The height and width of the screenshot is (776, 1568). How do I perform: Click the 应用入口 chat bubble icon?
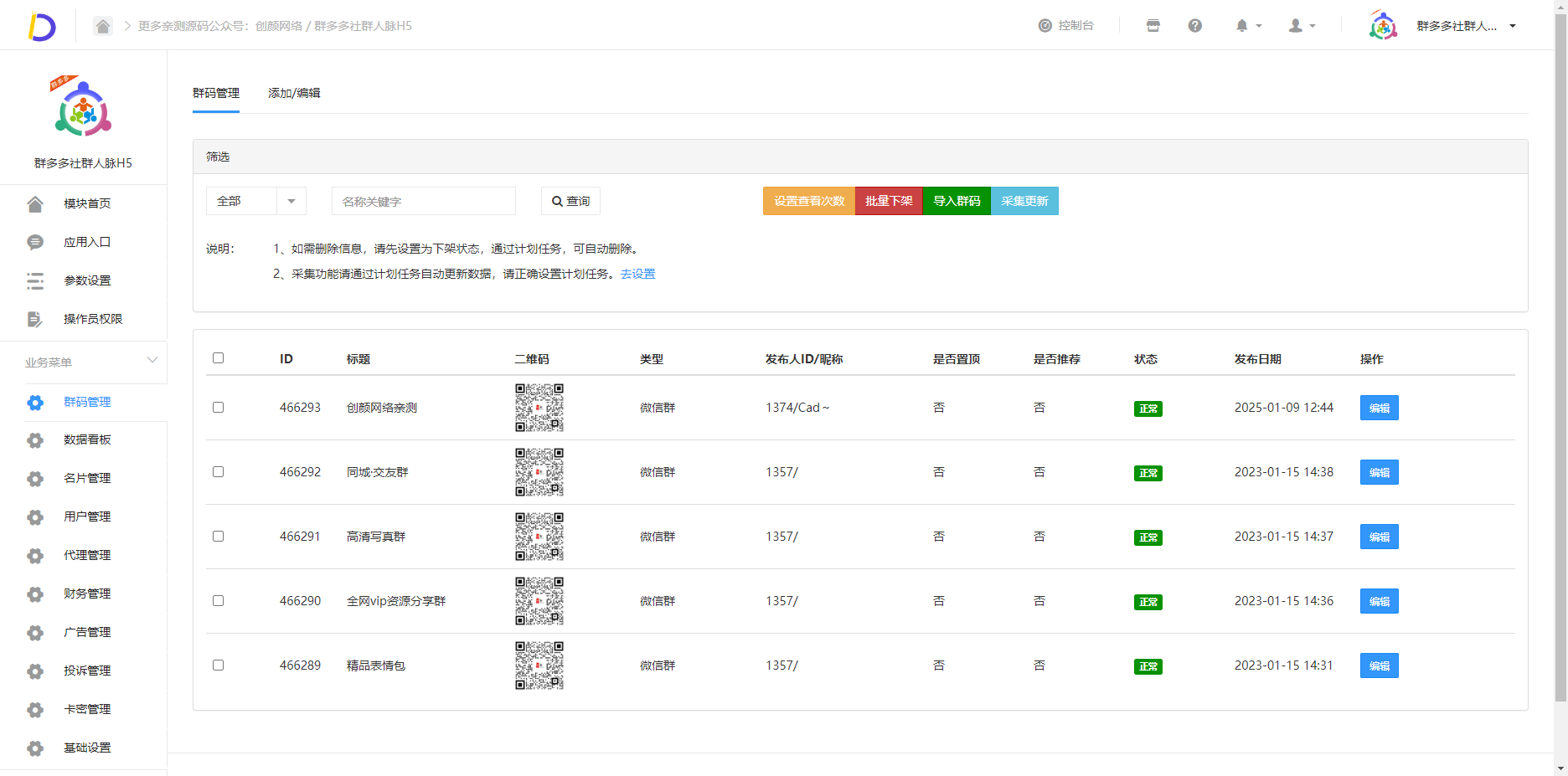pyautogui.click(x=35, y=242)
